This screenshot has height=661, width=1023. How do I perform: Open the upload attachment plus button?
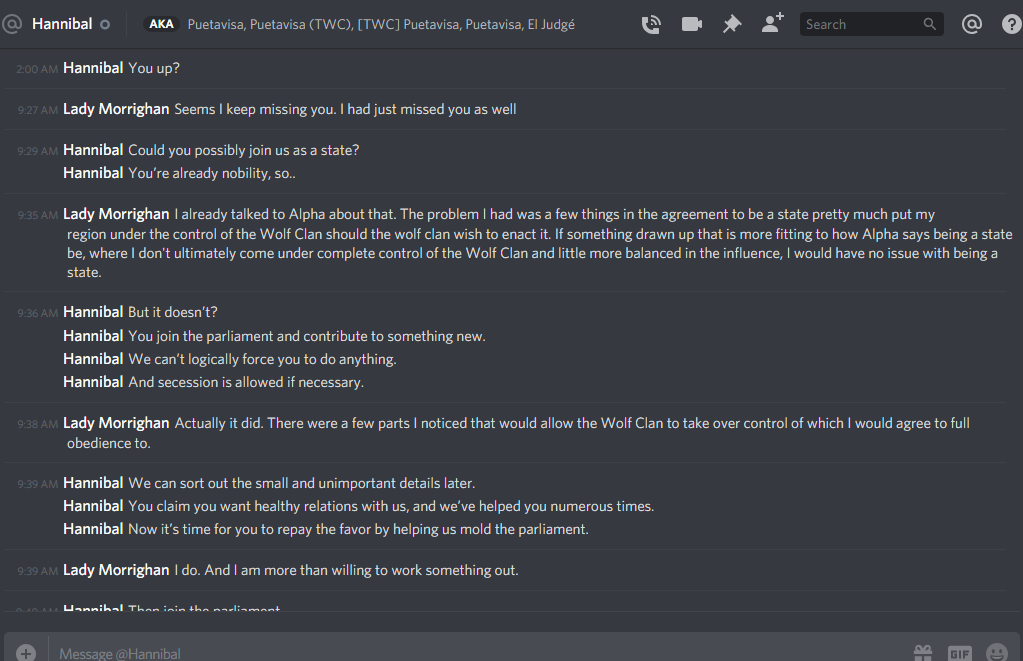click(x=26, y=652)
